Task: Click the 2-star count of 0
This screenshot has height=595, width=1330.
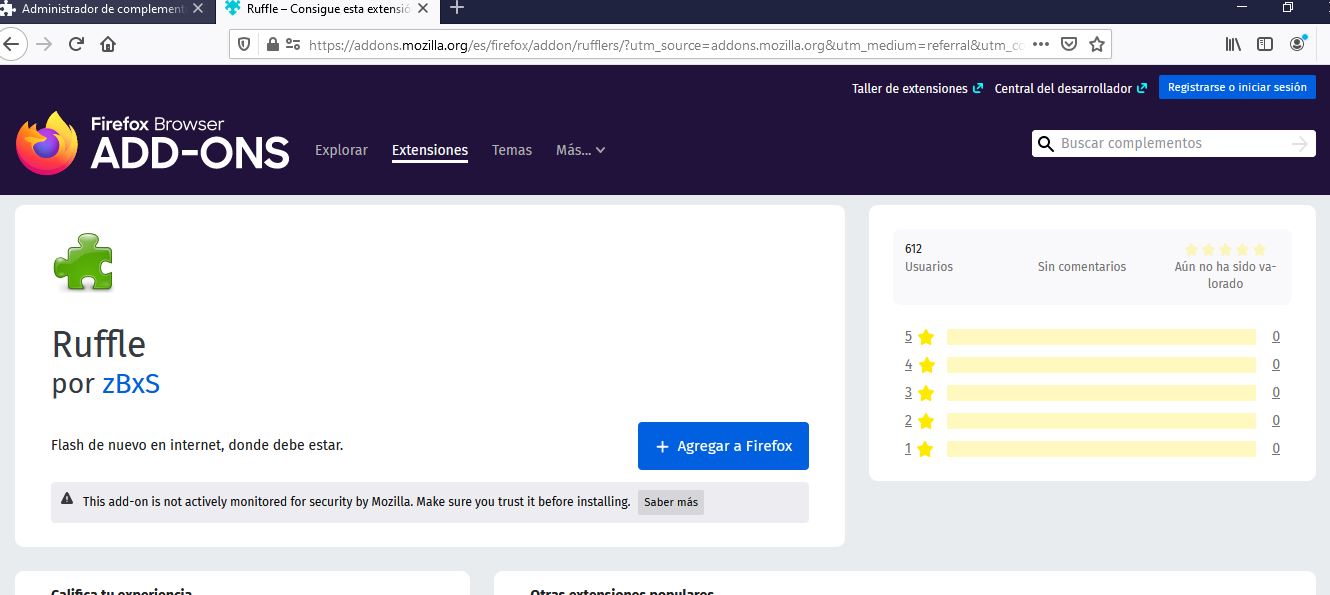Action: [1276, 421]
